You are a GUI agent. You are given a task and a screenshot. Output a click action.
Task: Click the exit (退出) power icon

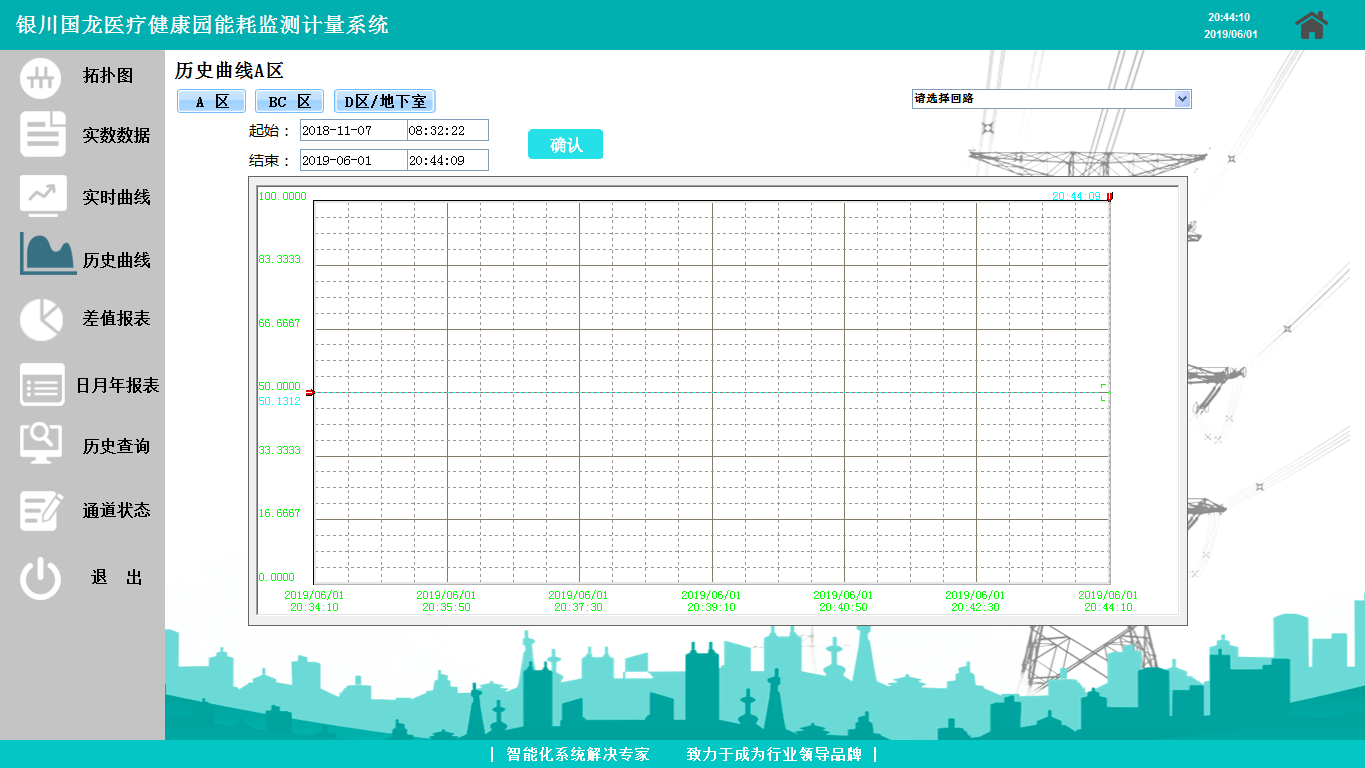click(x=41, y=578)
